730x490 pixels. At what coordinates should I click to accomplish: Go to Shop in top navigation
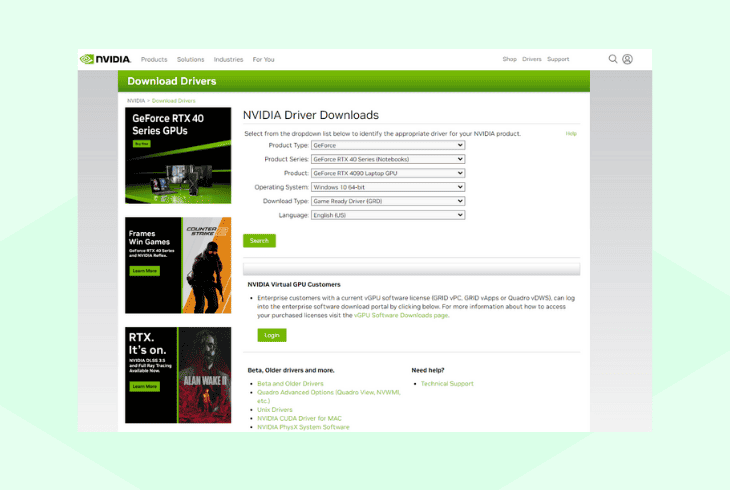point(509,59)
